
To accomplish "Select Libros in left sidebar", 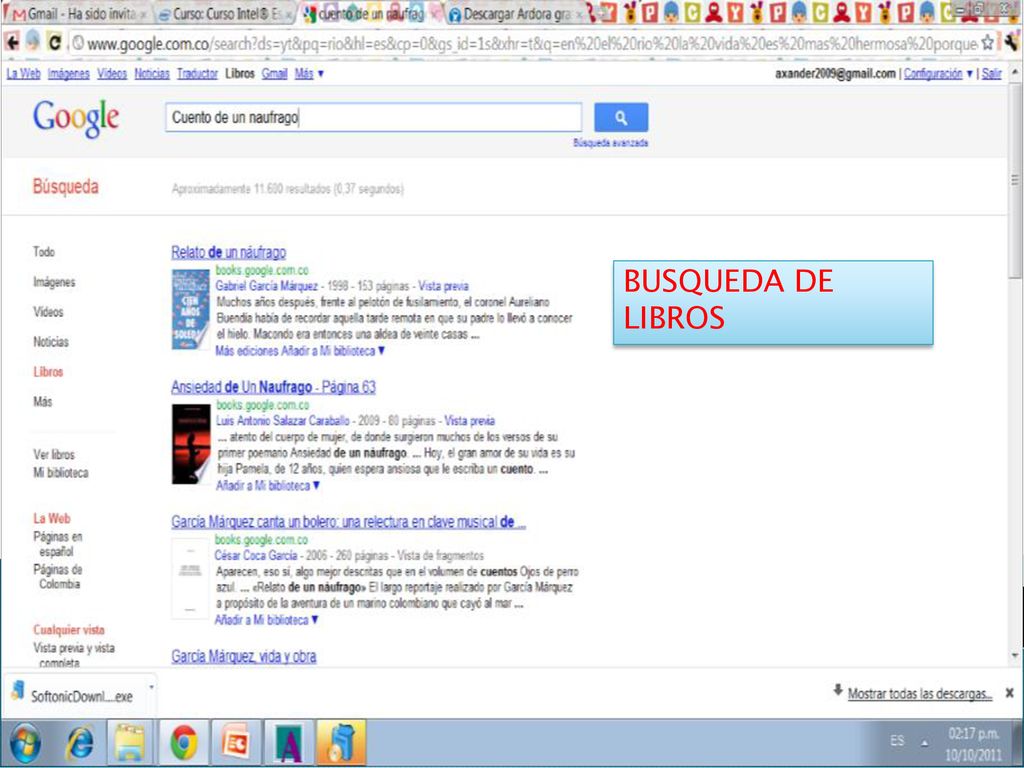I will (48, 372).
